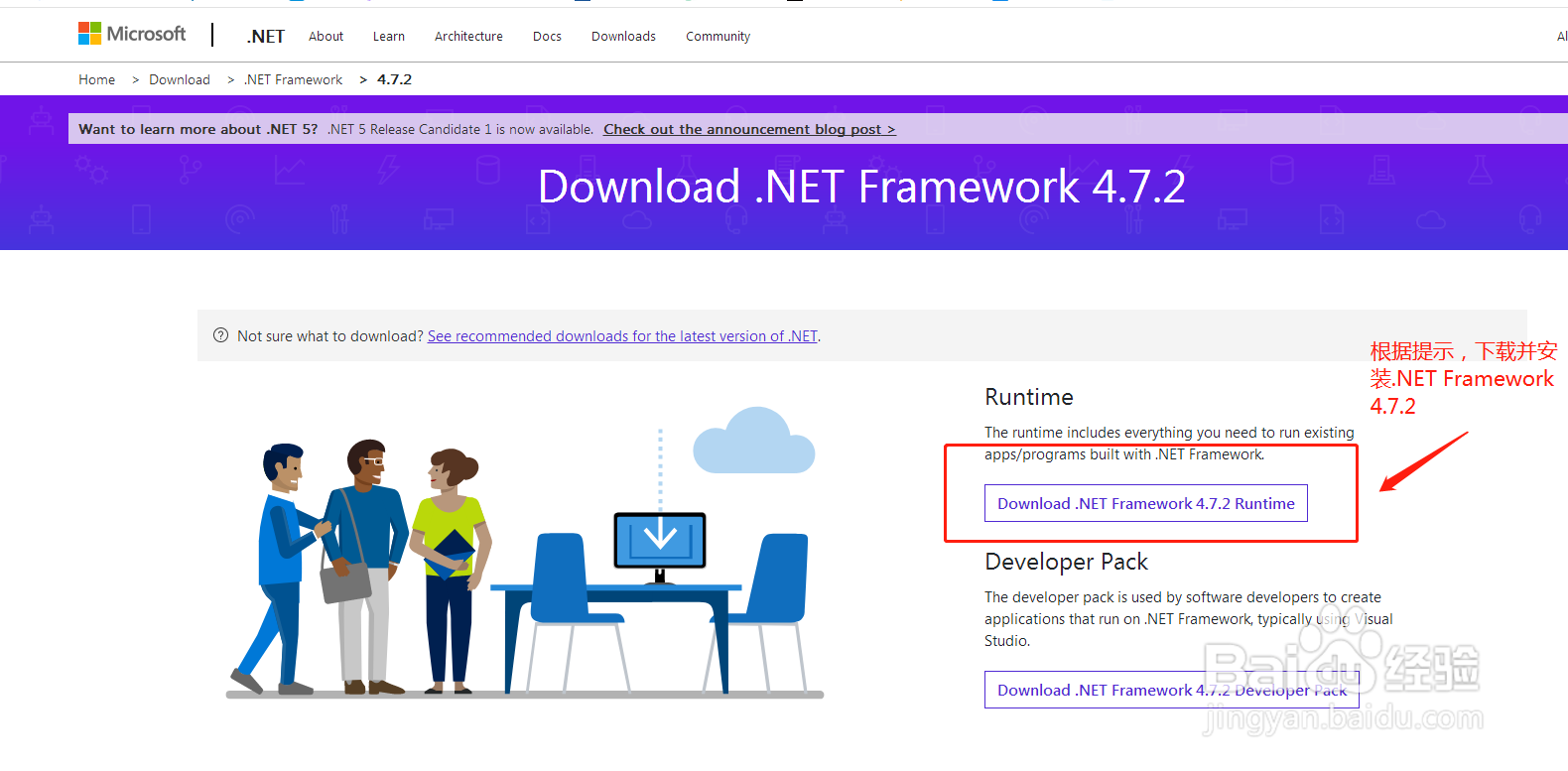This screenshot has height=771, width=1568.
Task: Open the About menu item
Action: click(326, 37)
